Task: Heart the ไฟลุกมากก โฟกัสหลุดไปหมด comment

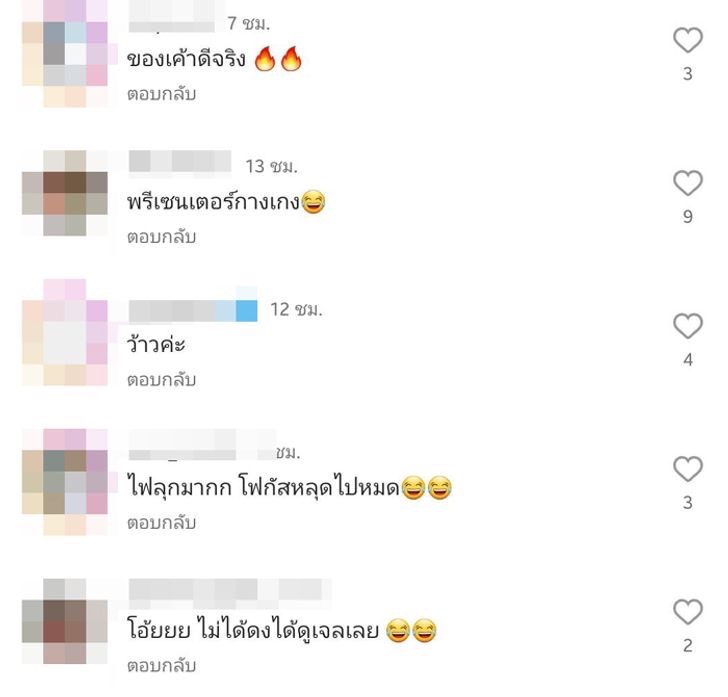Action: pyautogui.click(x=688, y=469)
